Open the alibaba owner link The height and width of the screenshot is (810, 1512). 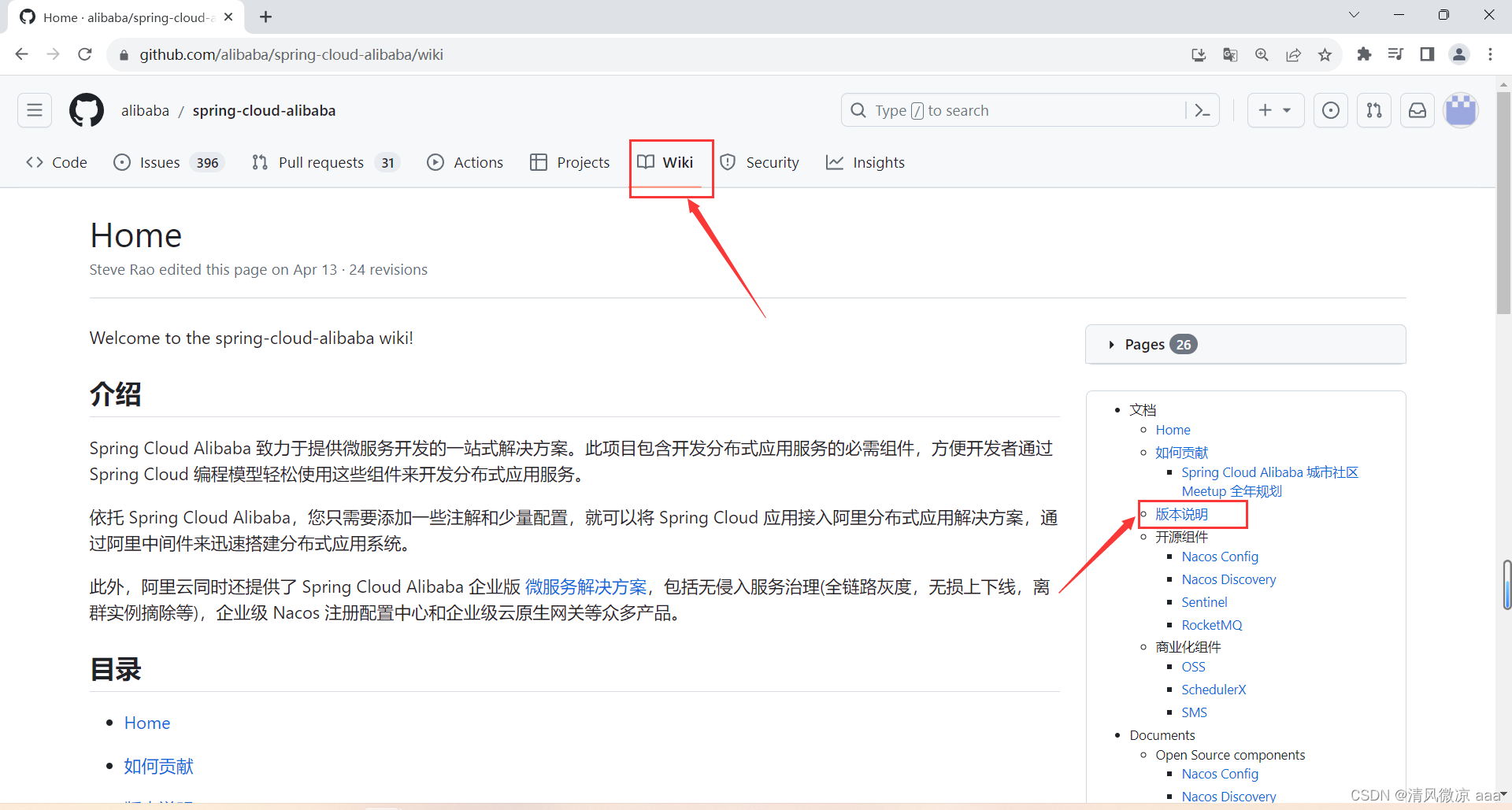[x=145, y=110]
